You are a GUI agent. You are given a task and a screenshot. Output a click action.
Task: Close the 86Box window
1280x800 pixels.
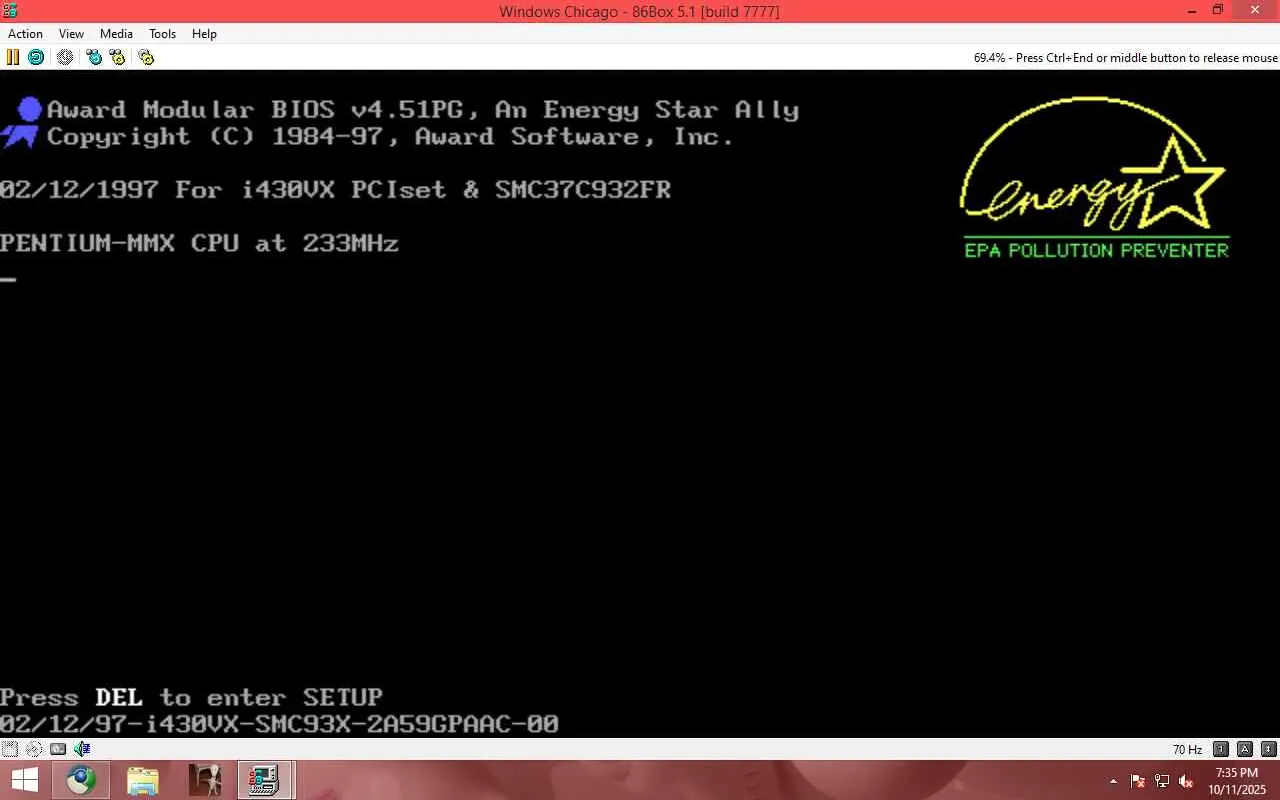[1254, 10]
